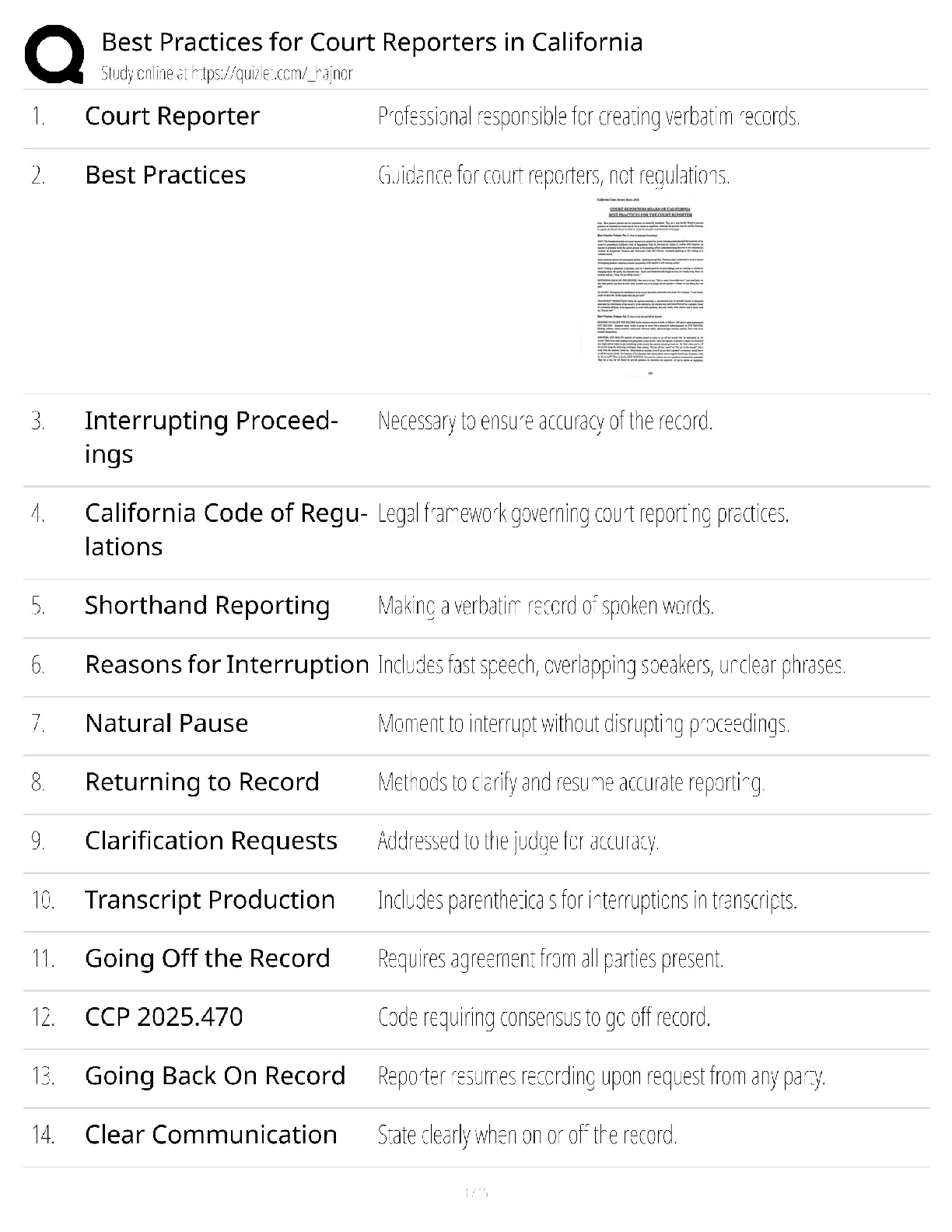Screen dimensions: 952x1232
Task: Select the Clarification Requests term
Action: pyautogui.click(x=211, y=842)
